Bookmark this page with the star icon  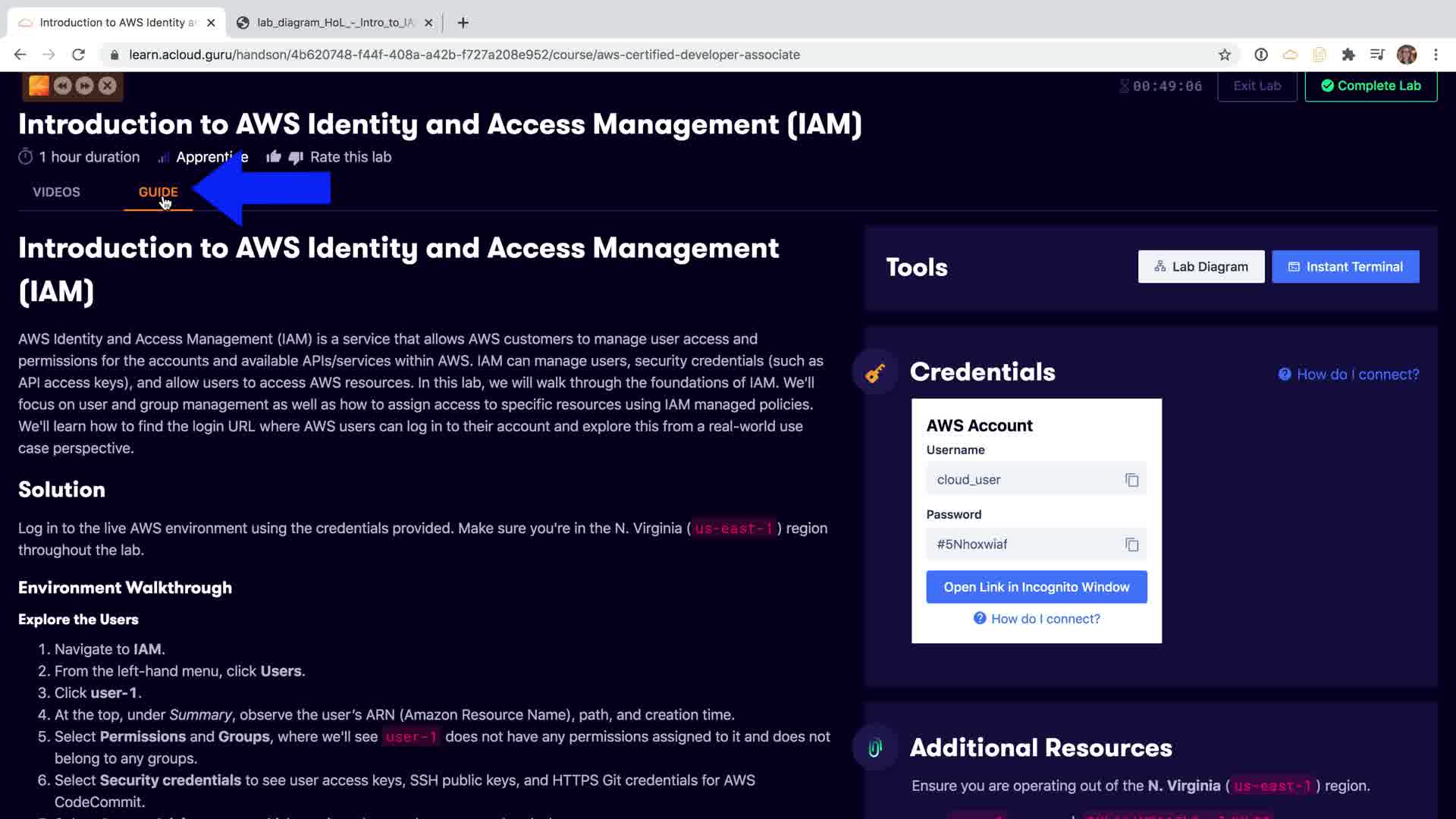point(1224,55)
